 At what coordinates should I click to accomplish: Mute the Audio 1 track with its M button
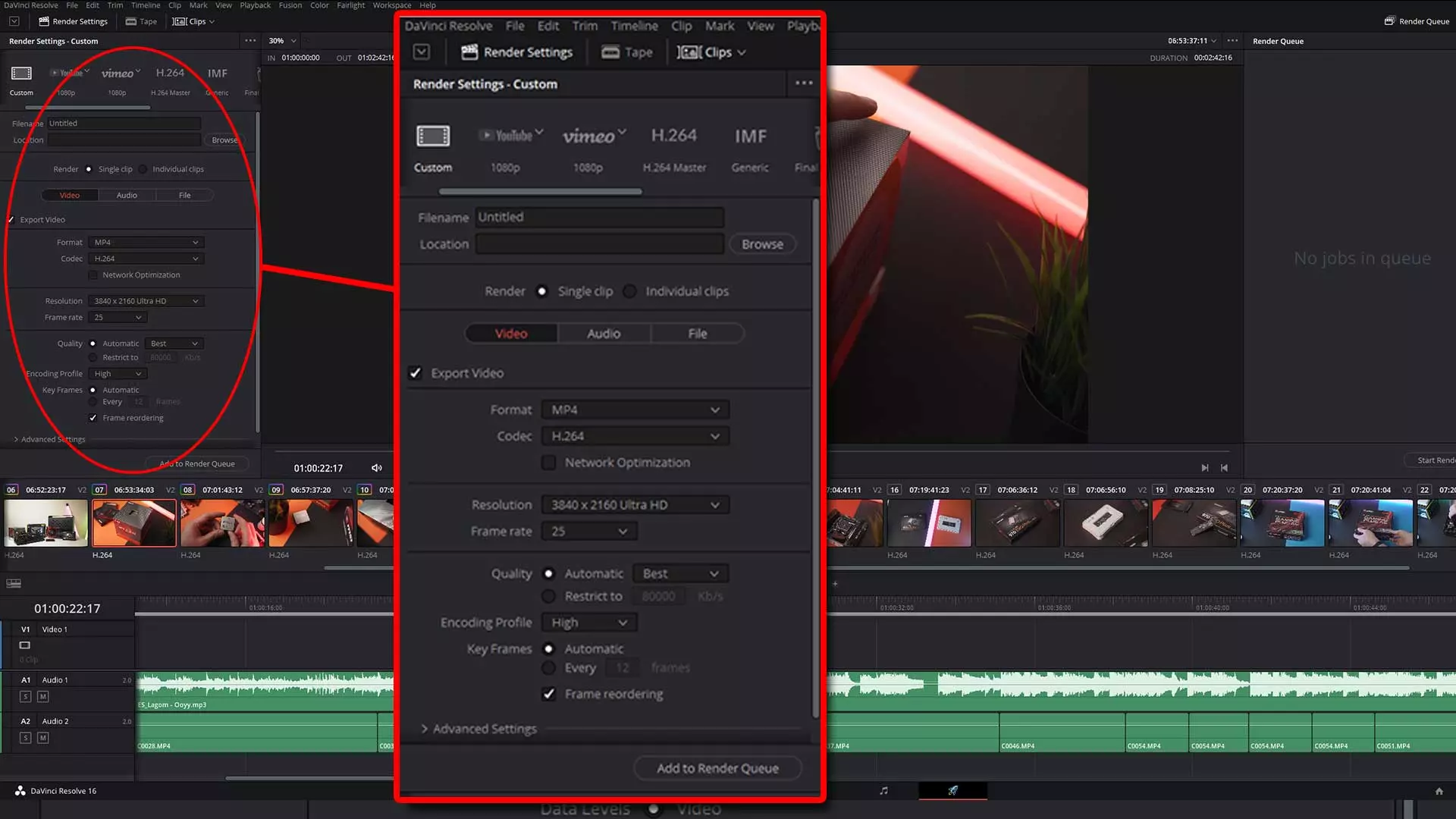coord(43,696)
